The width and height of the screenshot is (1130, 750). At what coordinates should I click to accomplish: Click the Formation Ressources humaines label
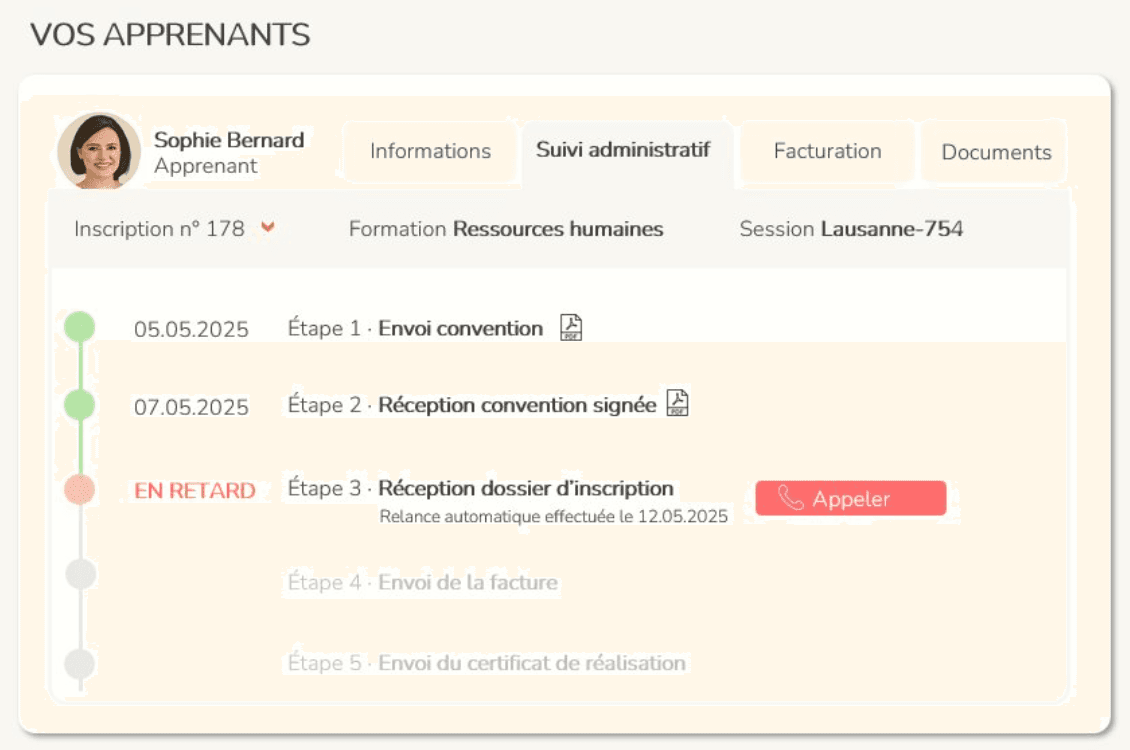505,229
